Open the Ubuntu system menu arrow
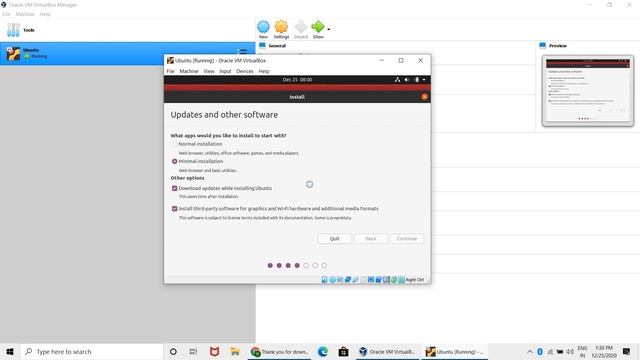 pyautogui.click(x=424, y=80)
